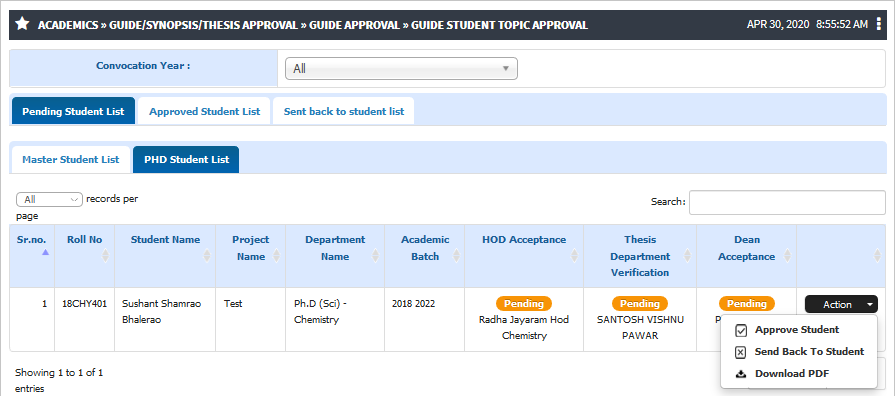
Task: Click sort arrows in last action column header
Action: (877, 256)
